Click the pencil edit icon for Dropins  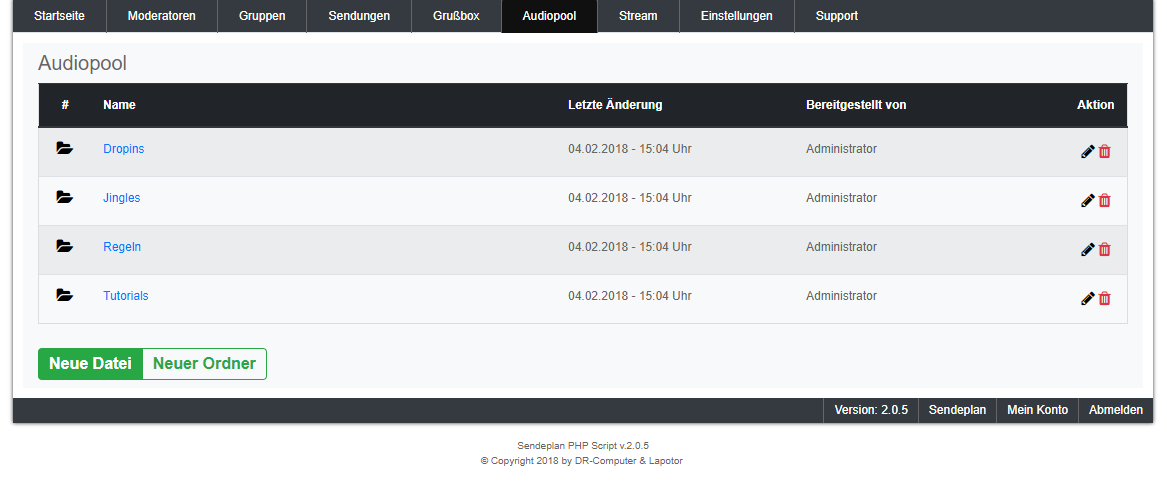click(1088, 152)
